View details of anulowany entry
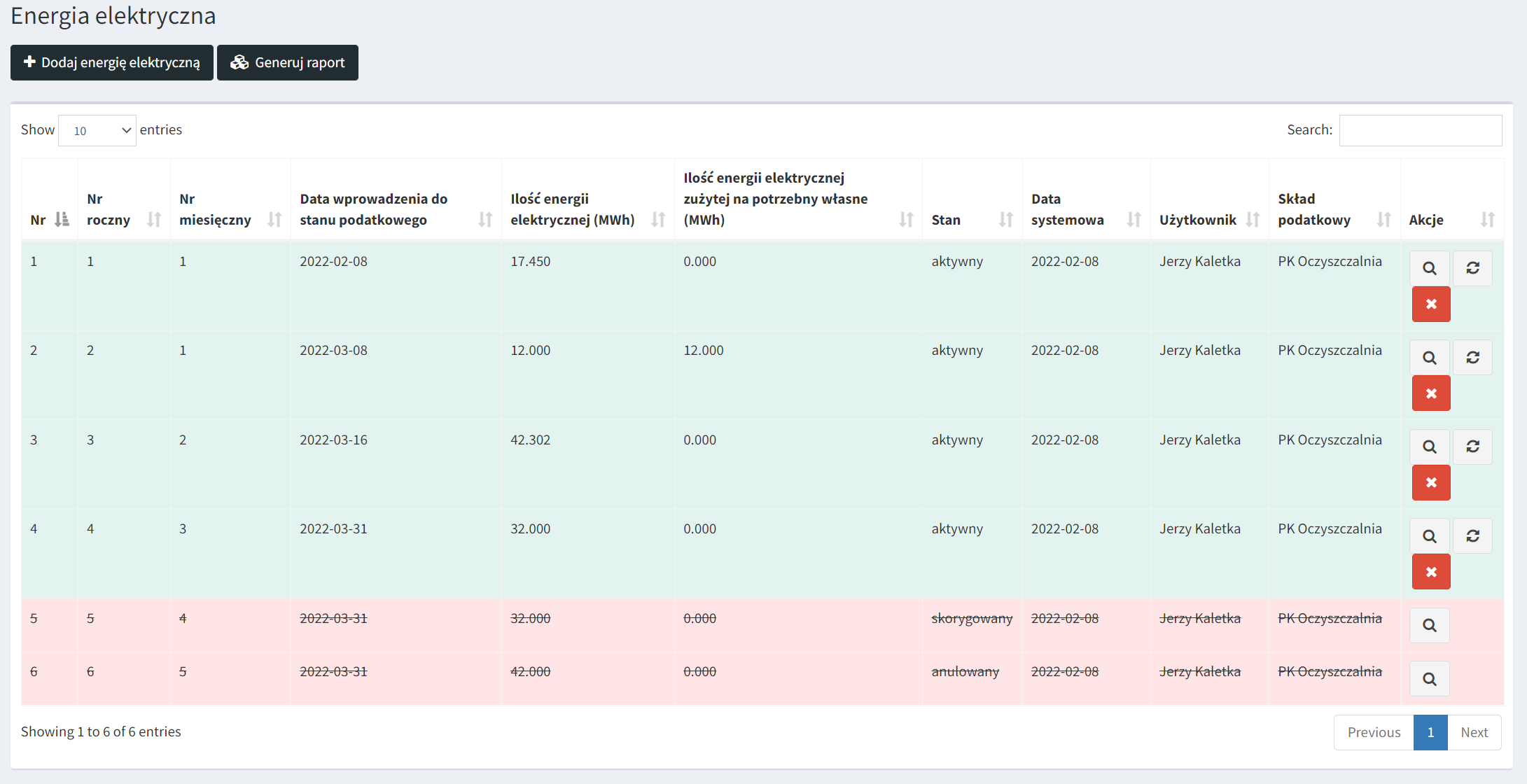The height and width of the screenshot is (784, 1527). click(1429, 679)
